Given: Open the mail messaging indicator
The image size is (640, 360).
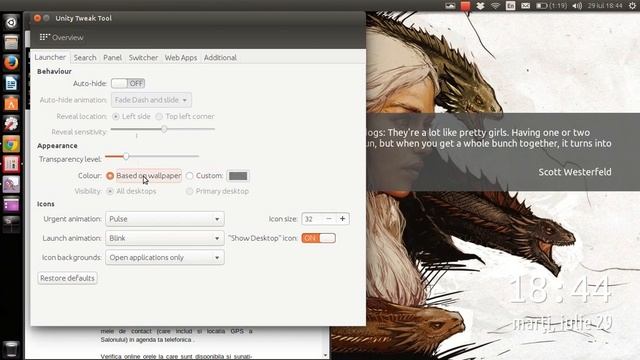Looking at the screenshot, I should (x=526, y=6).
